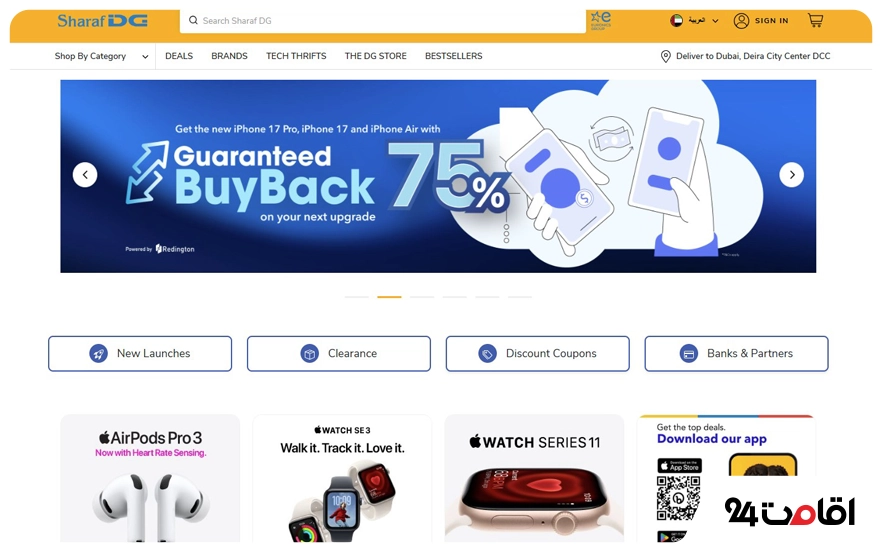Open the shopping cart icon
This screenshot has height=552, width=882.
(x=815, y=21)
